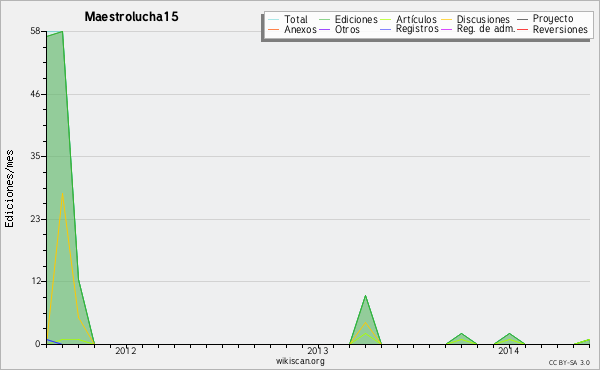Screen dimensions: 600x370
Task: Click the 58 y-axis value
Action: pos(35,31)
